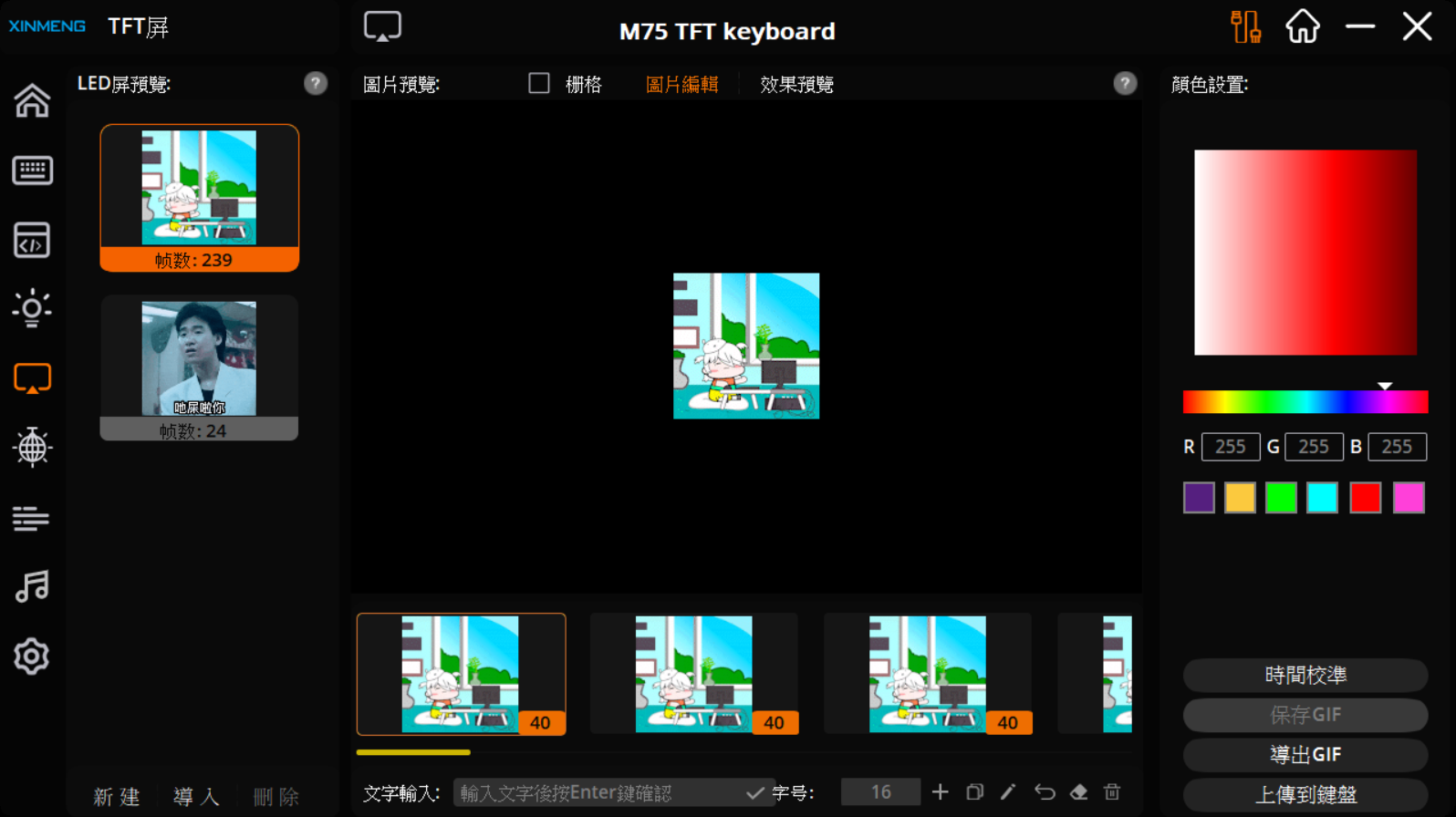Click the R value field
1456x817 pixels.
pyautogui.click(x=1231, y=447)
